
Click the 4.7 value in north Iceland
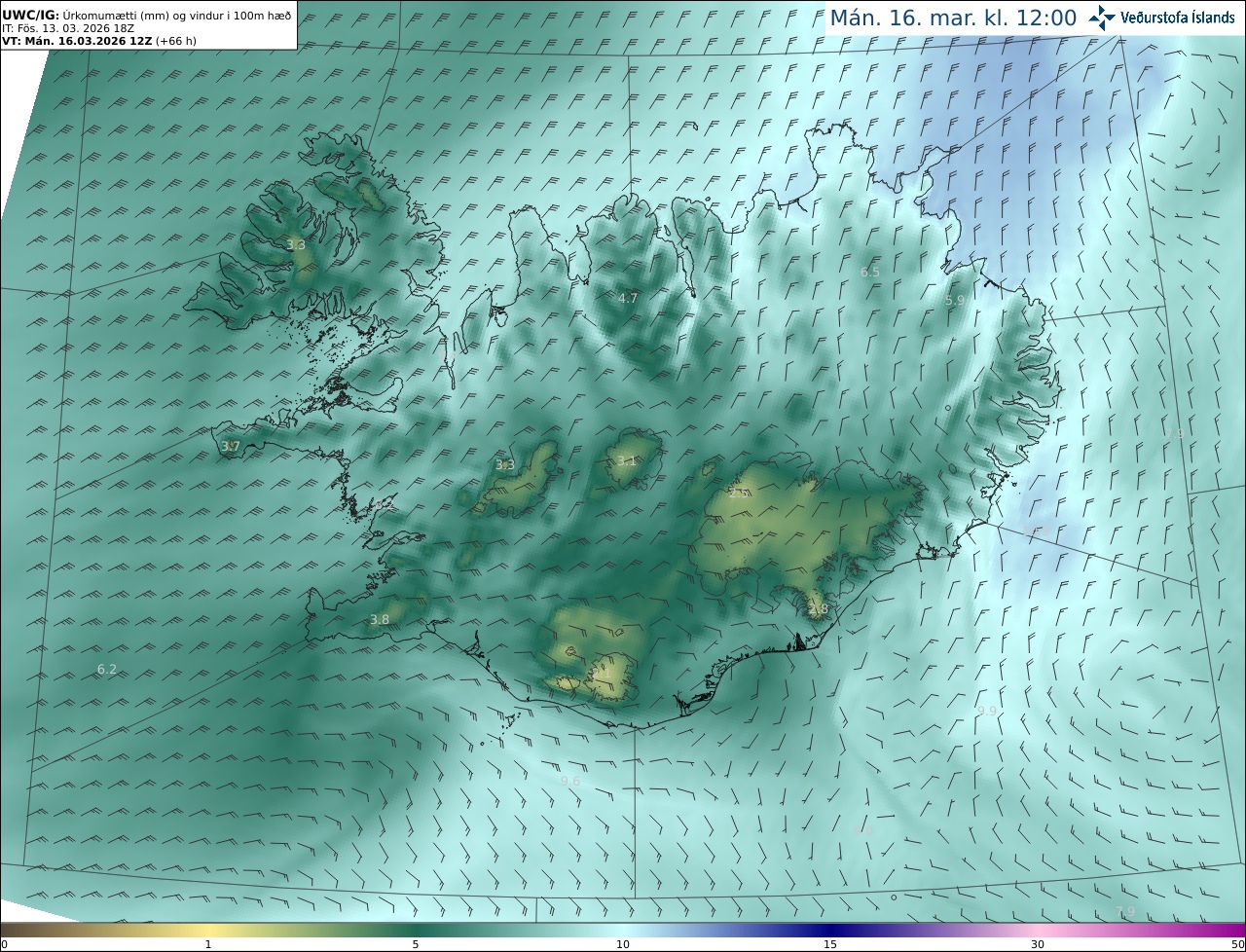pyautogui.click(x=628, y=298)
